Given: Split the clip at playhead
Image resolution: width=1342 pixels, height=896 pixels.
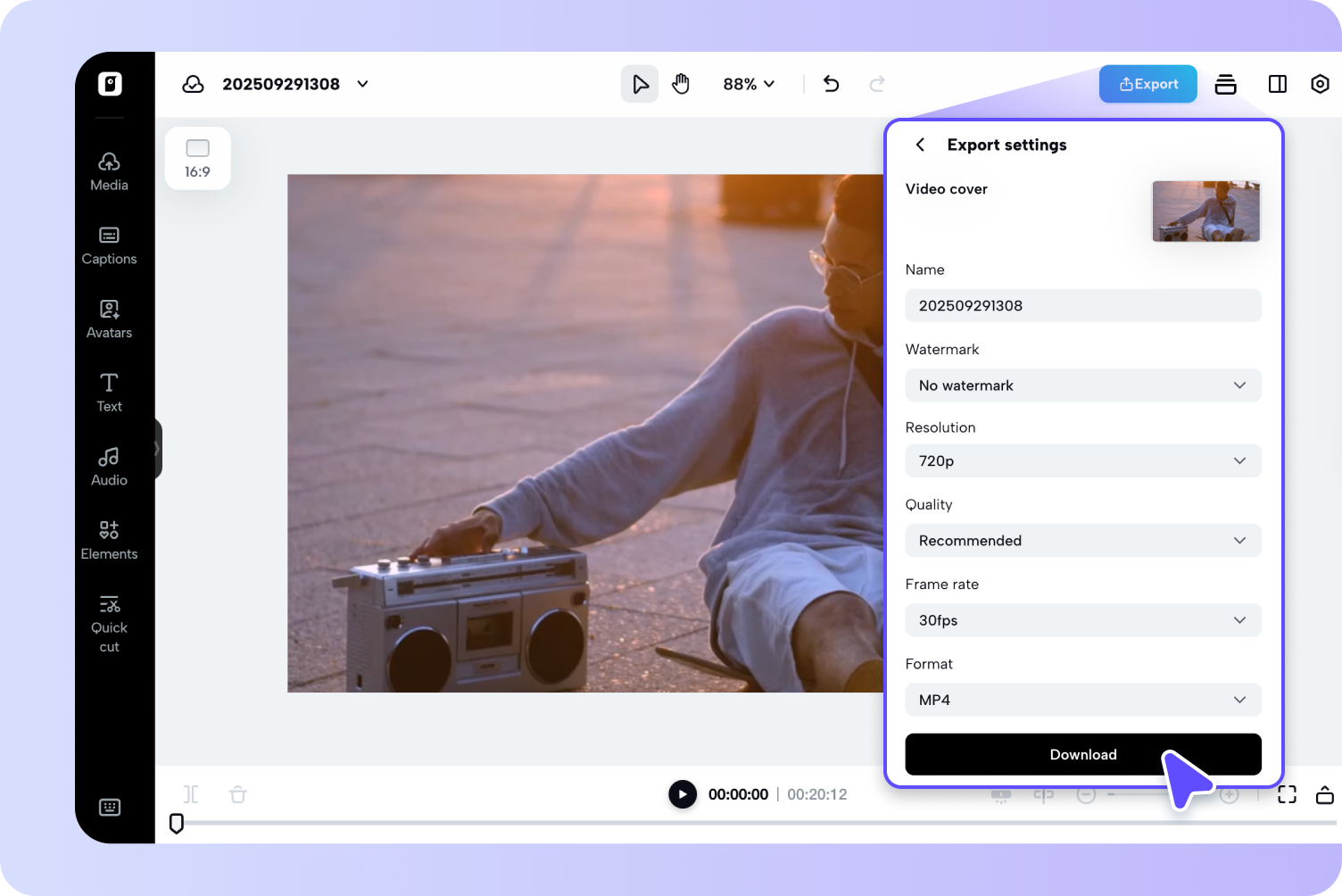Looking at the screenshot, I should click(191, 794).
